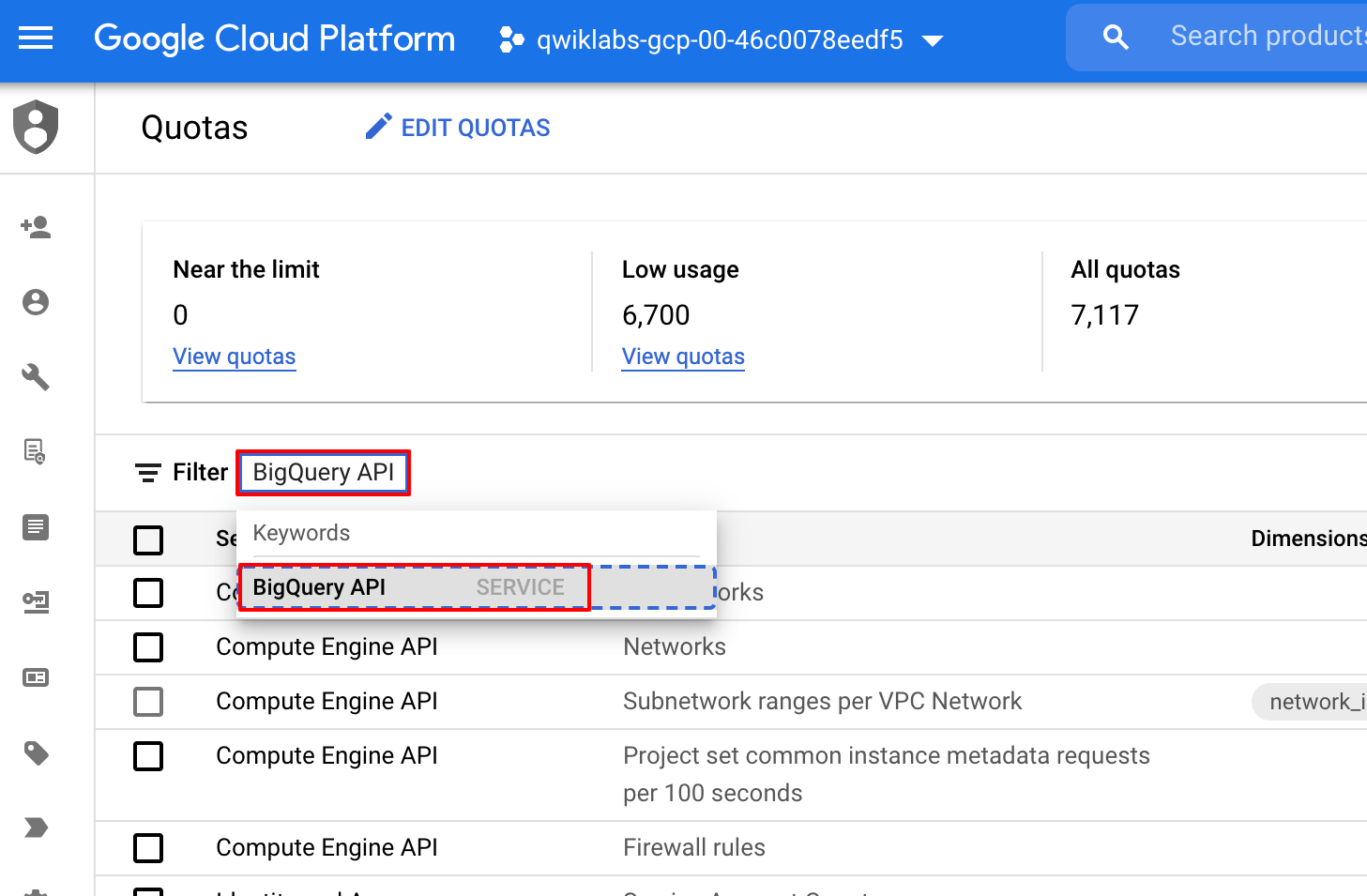Click the IAM & Admin shield icon
This screenshot has height=896, width=1367.
[x=36, y=127]
